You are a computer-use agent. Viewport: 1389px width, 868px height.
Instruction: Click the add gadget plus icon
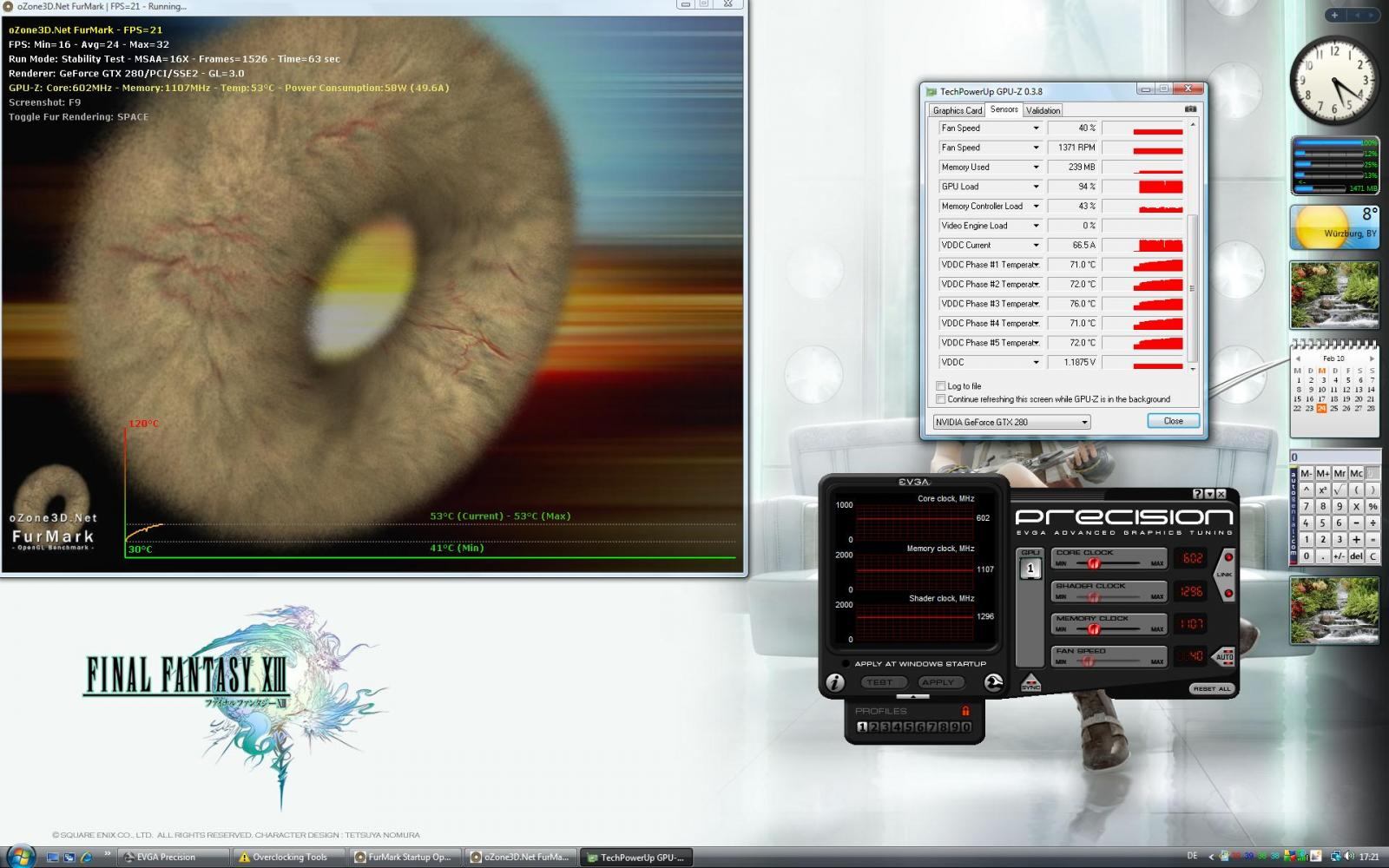(x=1334, y=15)
